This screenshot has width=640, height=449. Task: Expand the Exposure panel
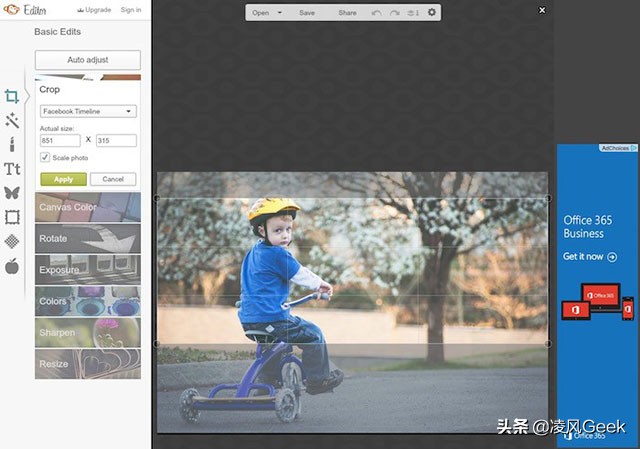tap(88, 270)
